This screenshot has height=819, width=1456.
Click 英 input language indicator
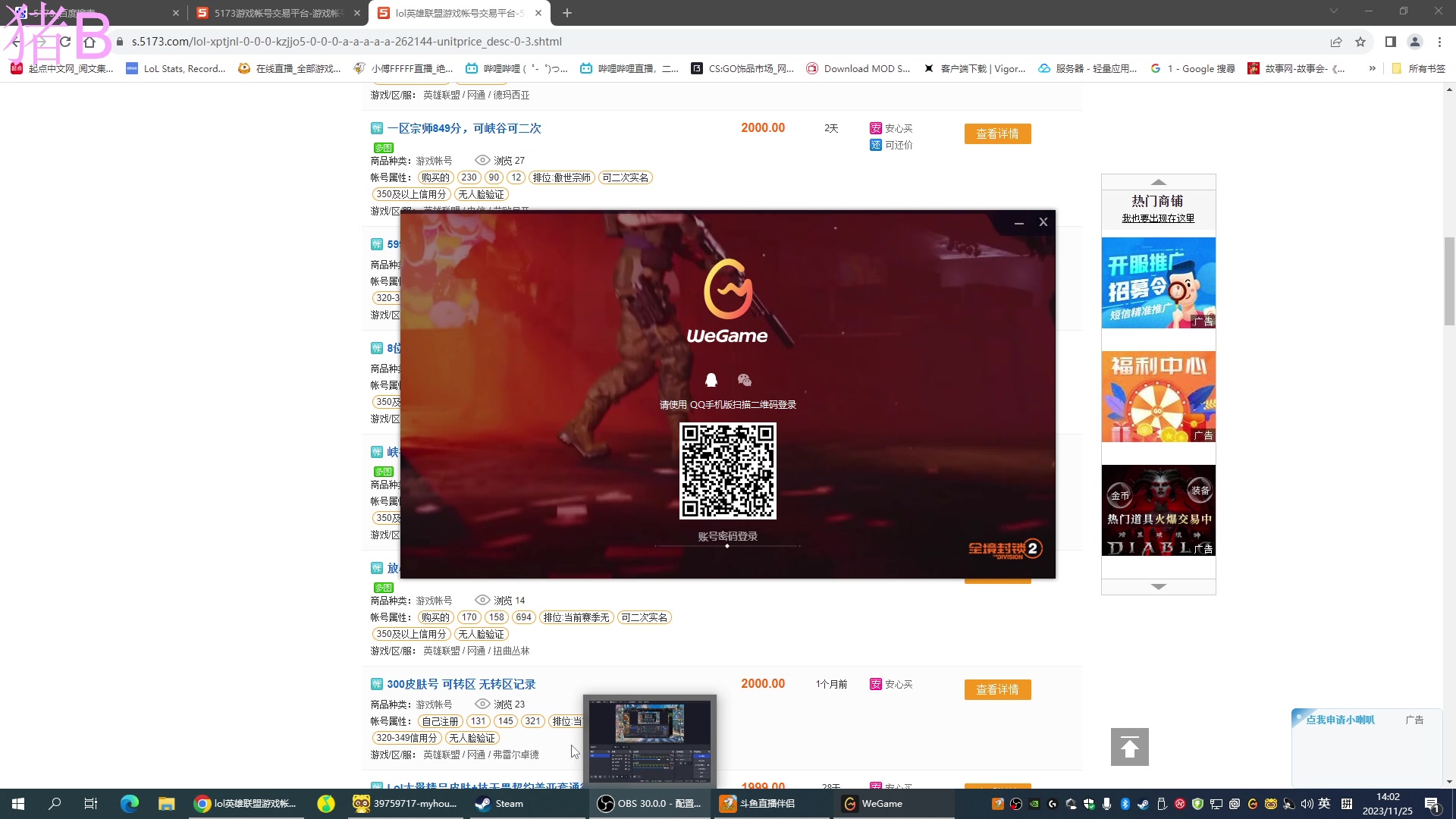[1324, 804]
